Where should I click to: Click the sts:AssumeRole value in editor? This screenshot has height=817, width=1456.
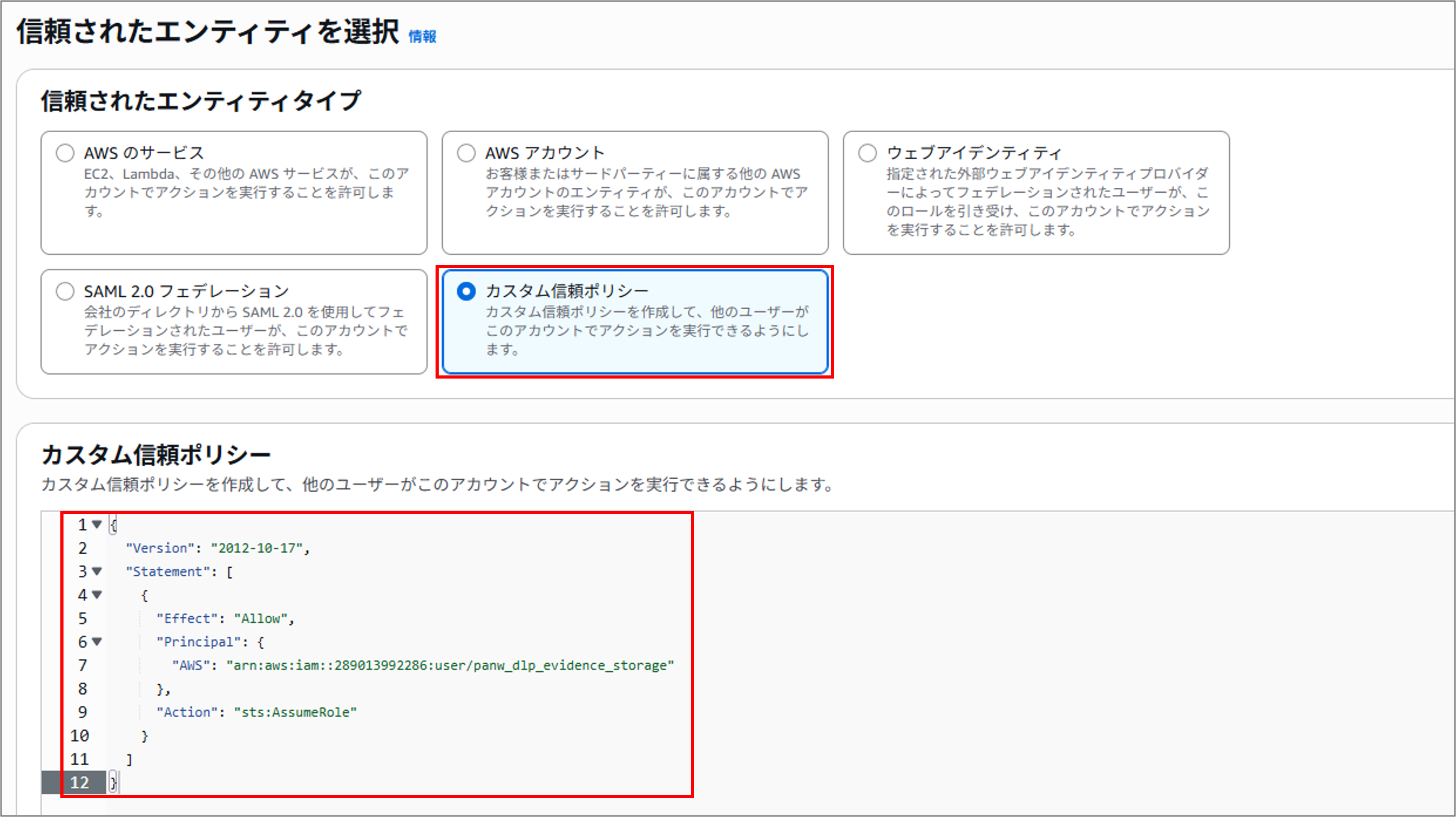point(295,712)
